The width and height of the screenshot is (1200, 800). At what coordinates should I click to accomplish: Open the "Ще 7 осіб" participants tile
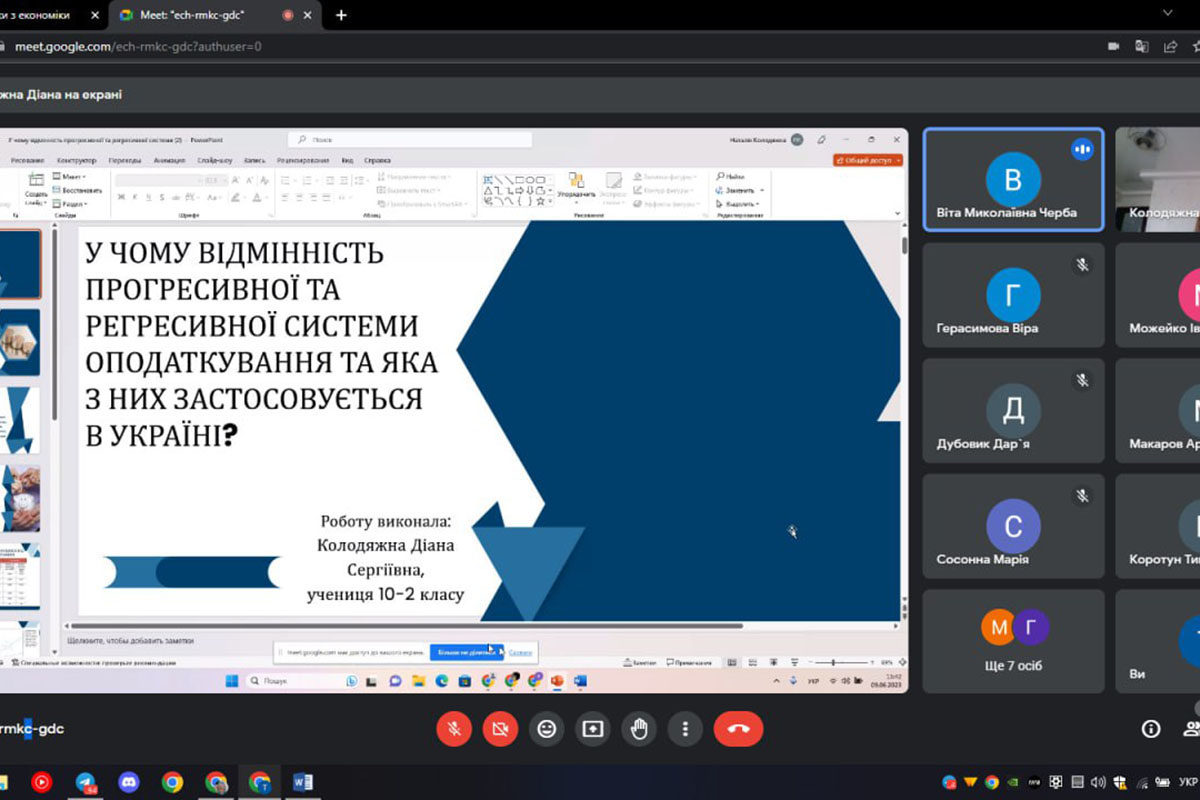pos(1013,641)
